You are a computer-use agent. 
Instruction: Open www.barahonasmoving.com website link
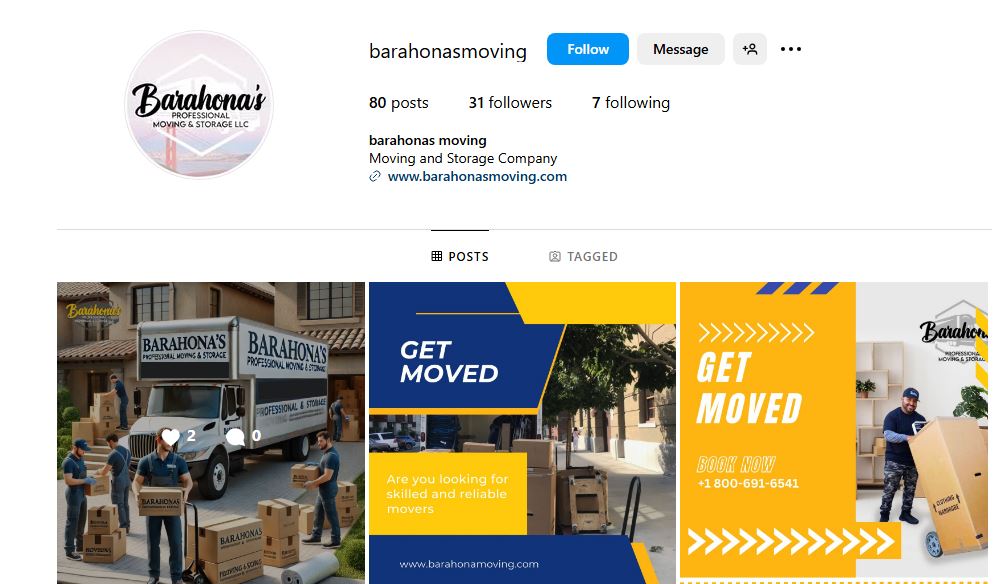pyautogui.click(x=477, y=177)
